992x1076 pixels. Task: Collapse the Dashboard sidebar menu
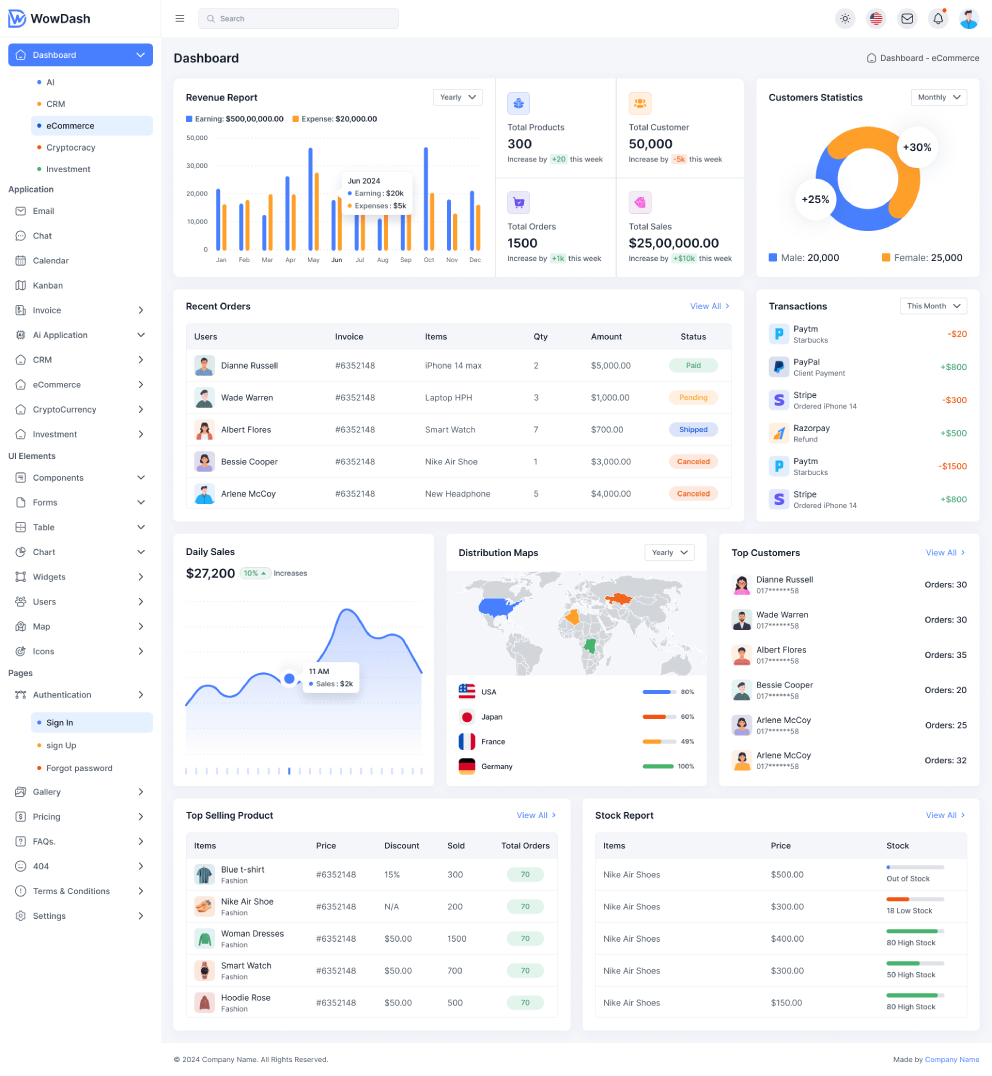(80, 55)
